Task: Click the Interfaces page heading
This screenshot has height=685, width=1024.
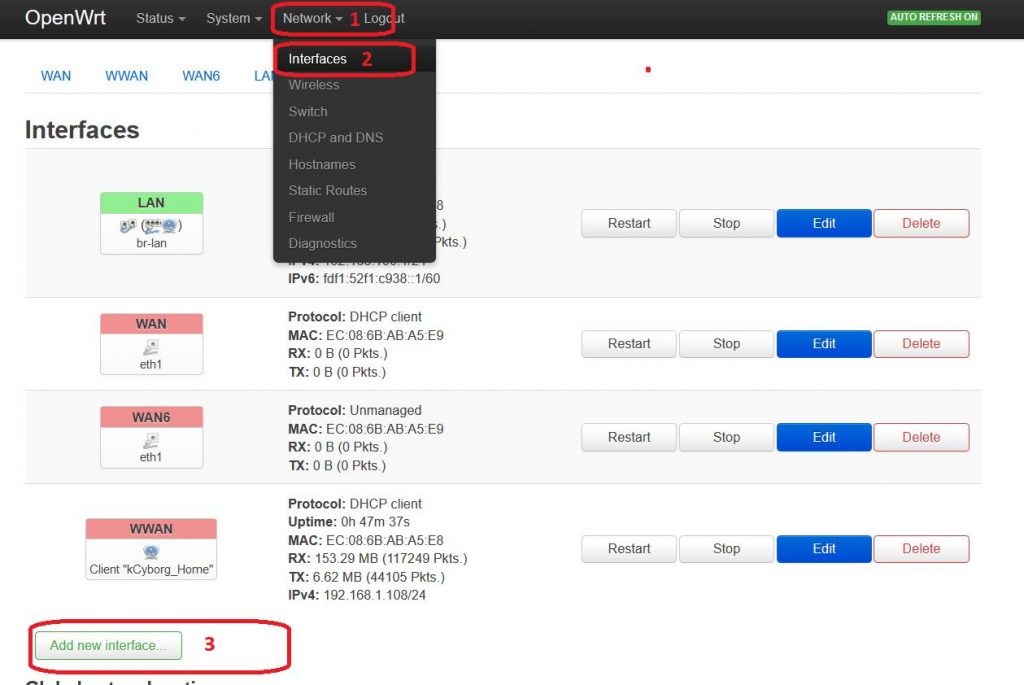Action: click(x=82, y=130)
